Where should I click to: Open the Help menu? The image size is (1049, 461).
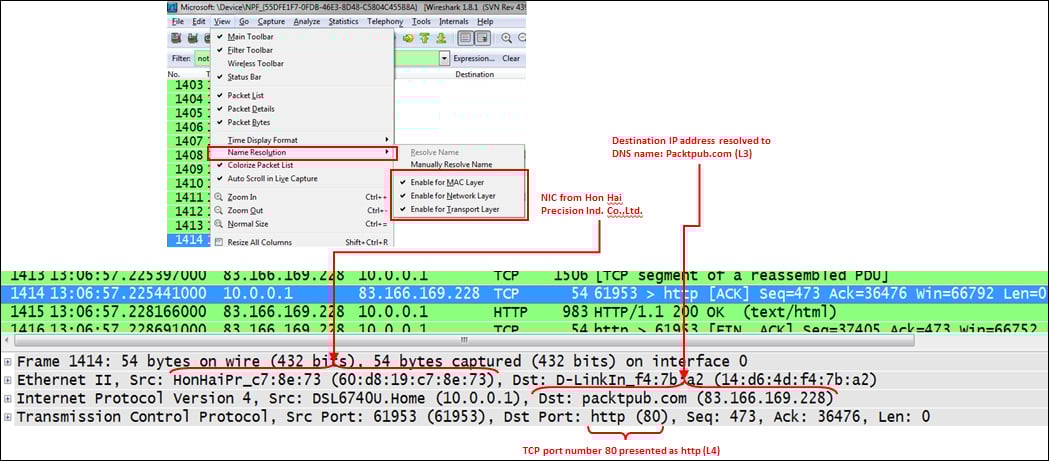(x=485, y=21)
